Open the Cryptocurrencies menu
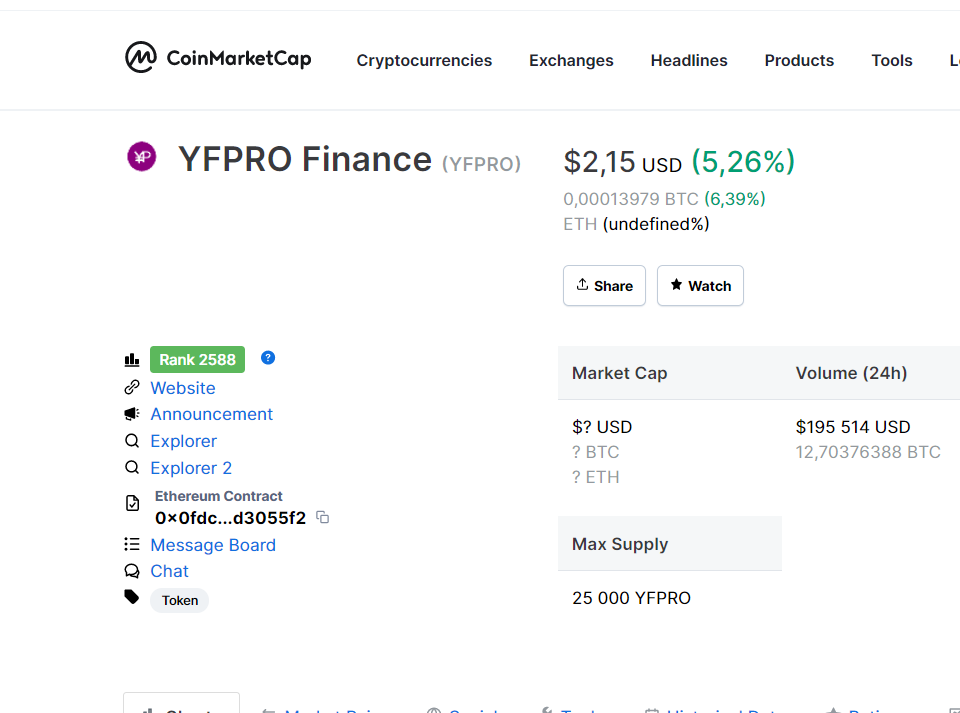Viewport: 960px width, 713px height. (424, 61)
